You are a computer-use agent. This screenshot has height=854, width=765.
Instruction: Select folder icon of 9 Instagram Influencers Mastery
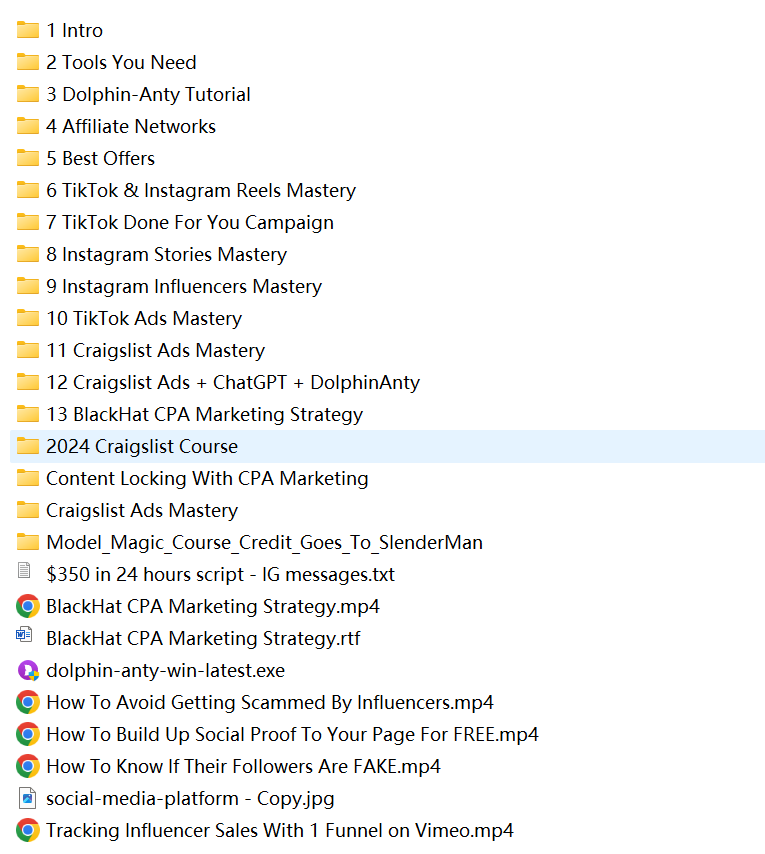[27, 286]
